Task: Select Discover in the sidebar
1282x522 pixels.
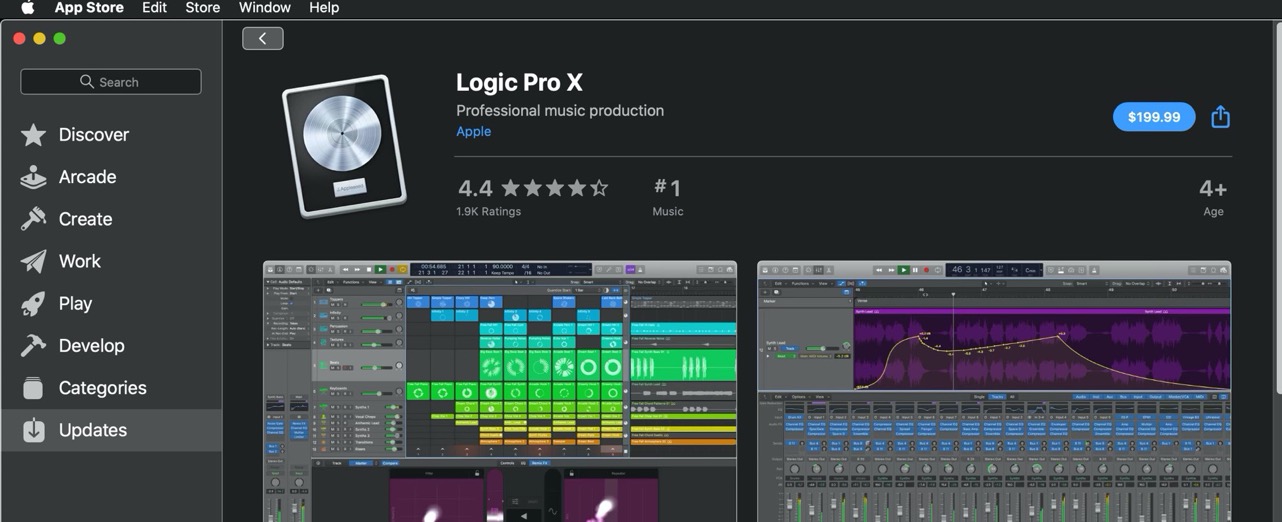Action: [x=111, y=135]
